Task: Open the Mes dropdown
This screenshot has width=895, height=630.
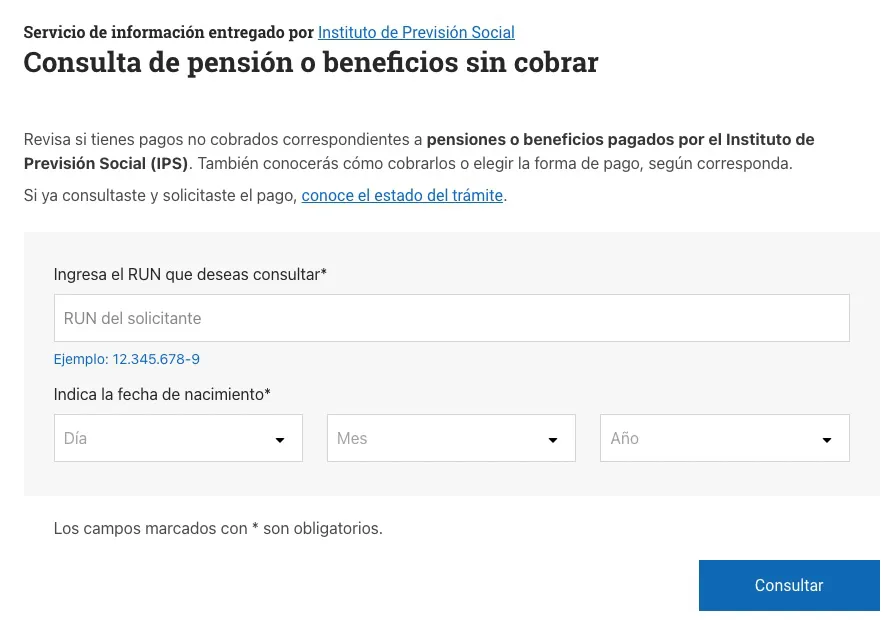Action: [451, 438]
